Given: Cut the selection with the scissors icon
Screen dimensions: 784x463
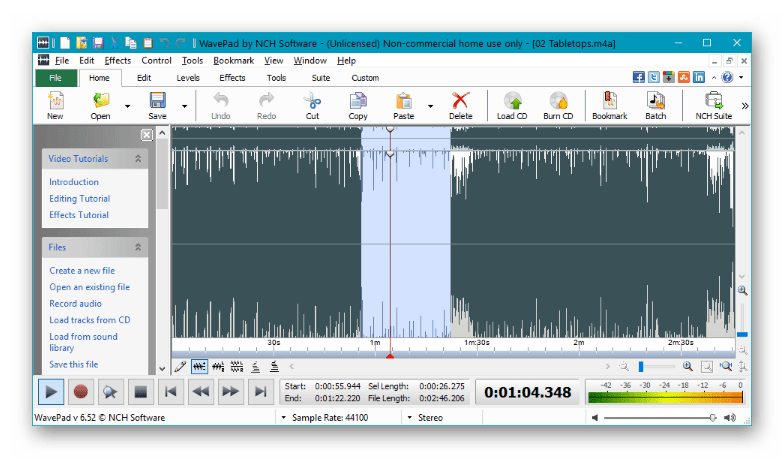Looking at the screenshot, I should pyautogui.click(x=312, y=106).
